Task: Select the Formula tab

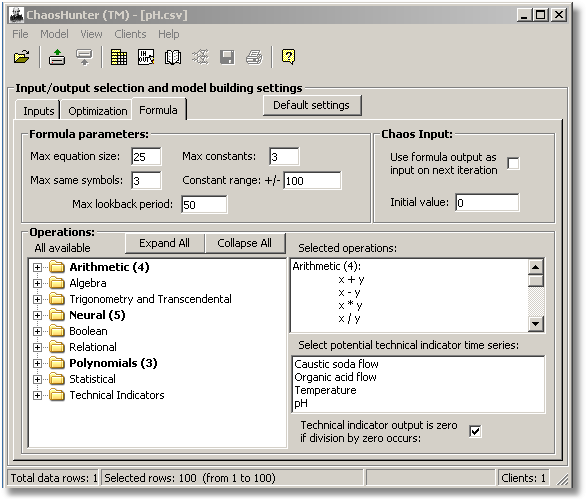Action: point(158,110)
